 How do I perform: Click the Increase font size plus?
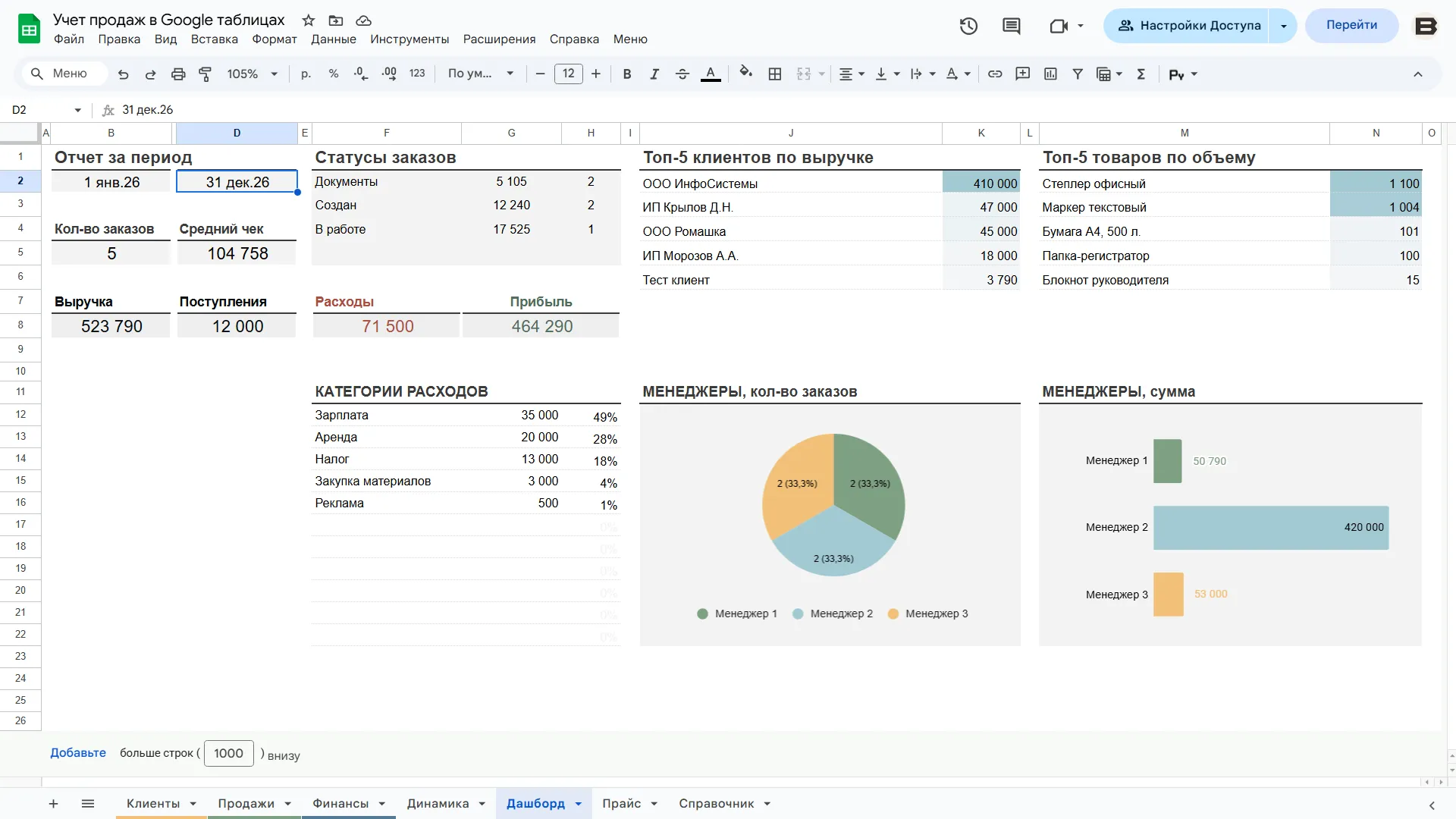(x=596, y=74)
